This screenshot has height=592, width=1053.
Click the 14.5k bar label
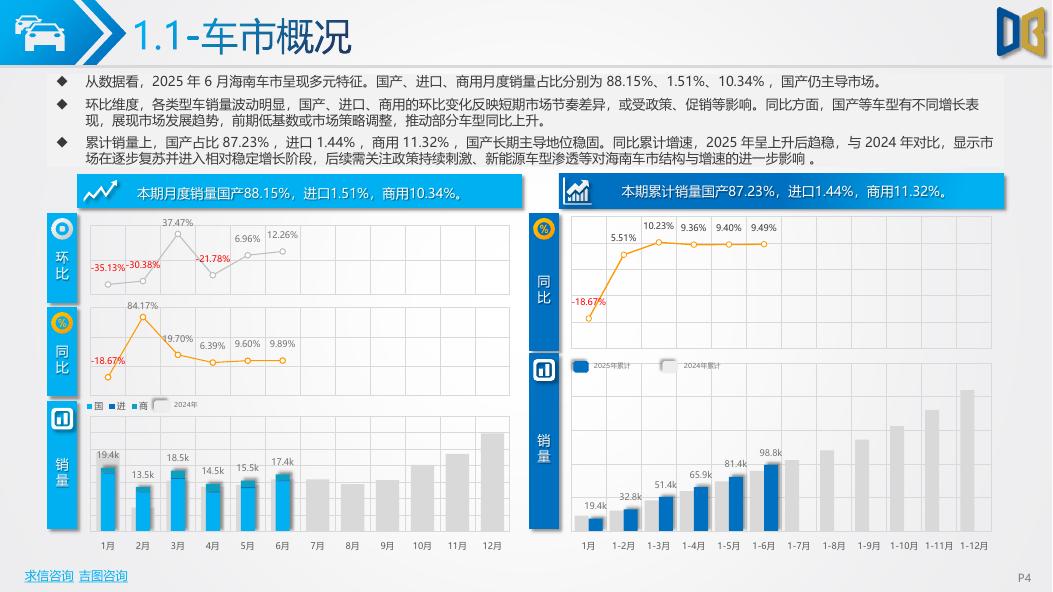[212, 471]
